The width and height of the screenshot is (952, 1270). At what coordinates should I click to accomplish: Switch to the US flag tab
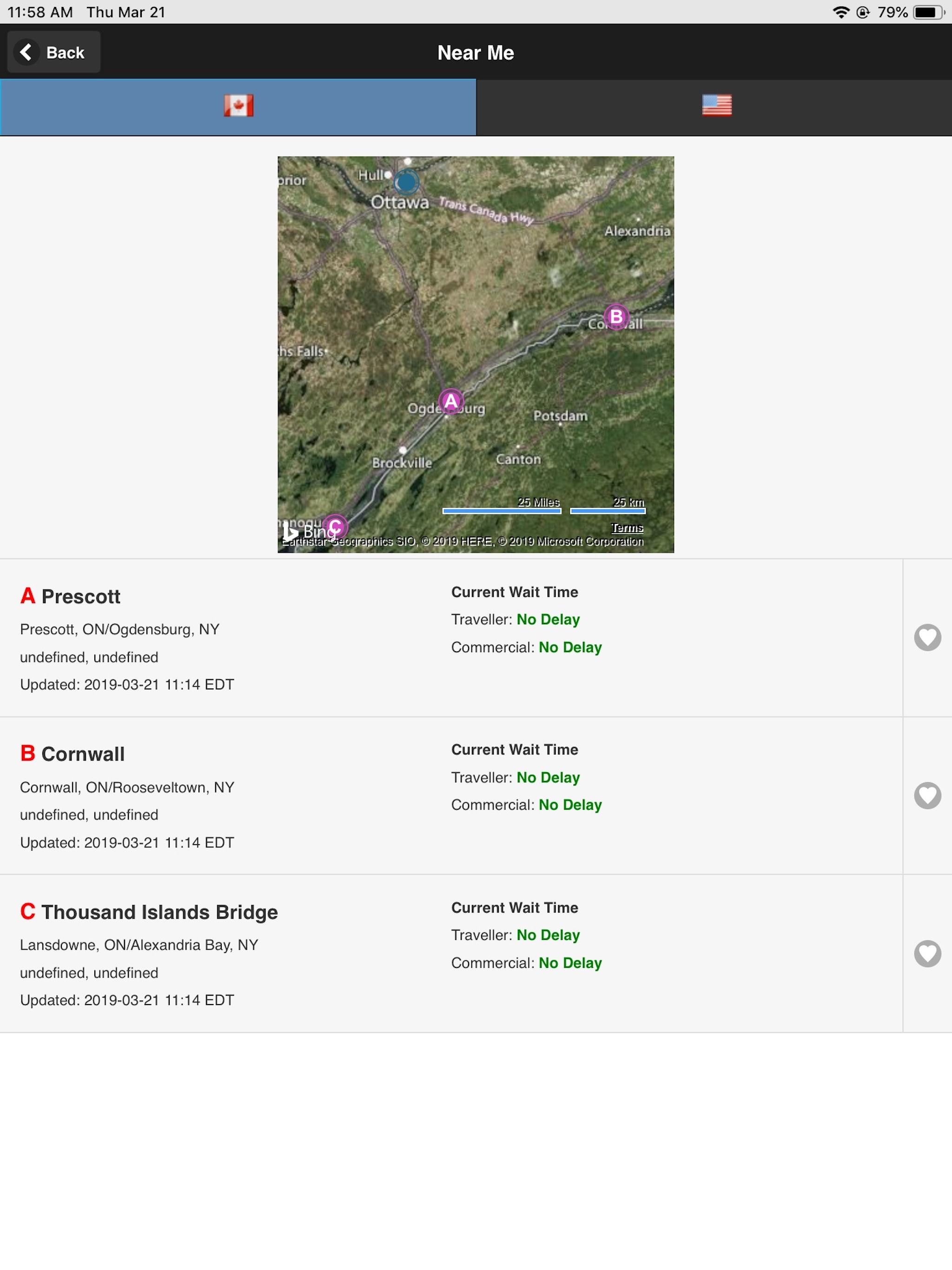pos(716,106)
